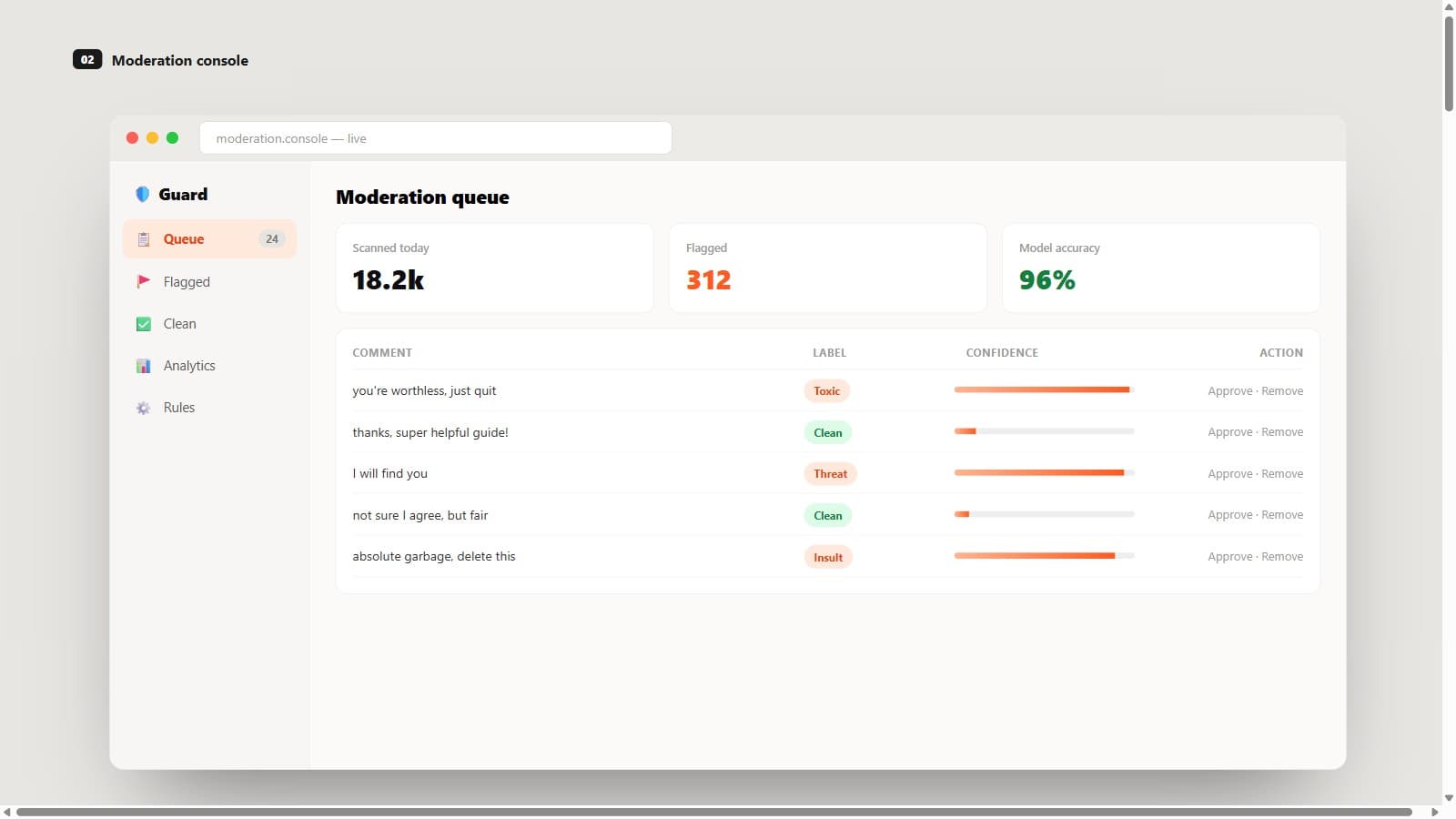Screen dimensions: 1456x819
Task: Click the 02 badge before Moderation console
Action: click(87, 60)
